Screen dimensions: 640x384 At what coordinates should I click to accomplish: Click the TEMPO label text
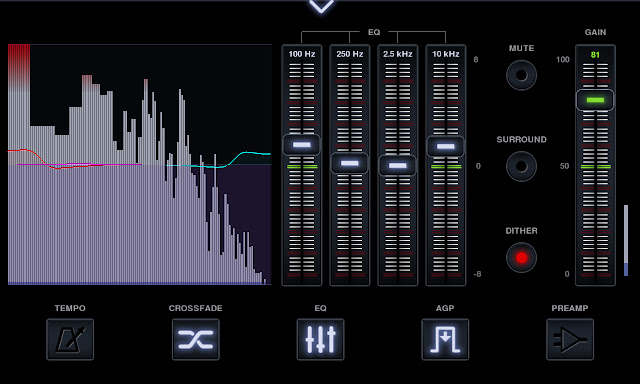[70, 308]
